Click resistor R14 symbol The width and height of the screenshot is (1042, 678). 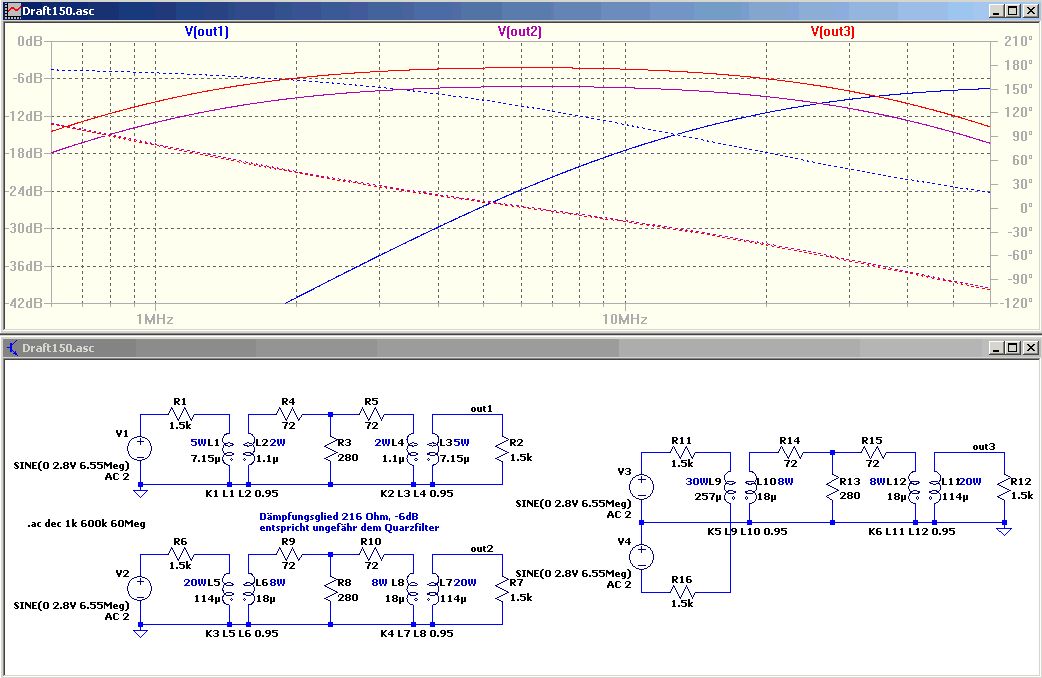(x=790, y=453)
